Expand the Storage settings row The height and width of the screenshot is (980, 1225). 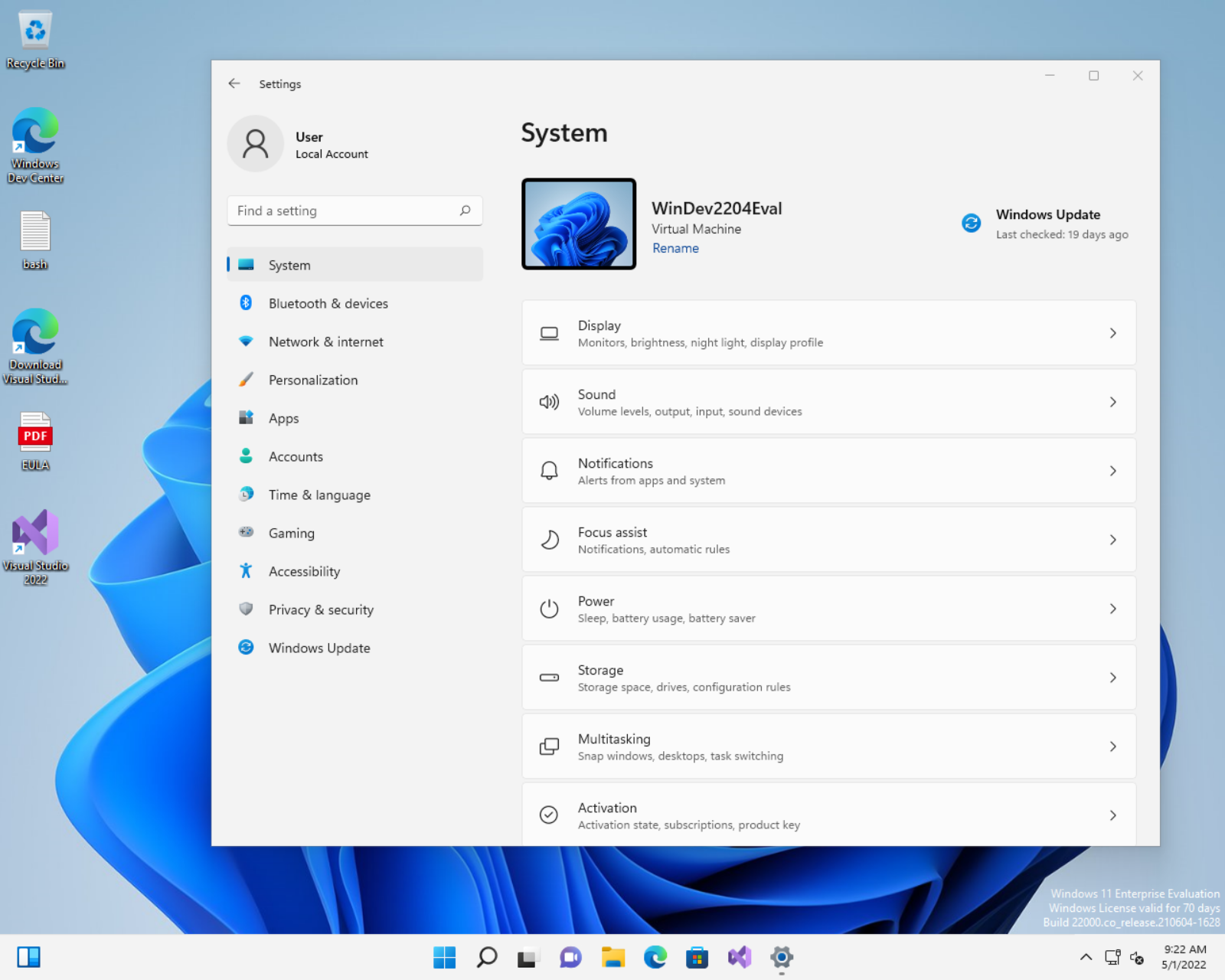1112,677
